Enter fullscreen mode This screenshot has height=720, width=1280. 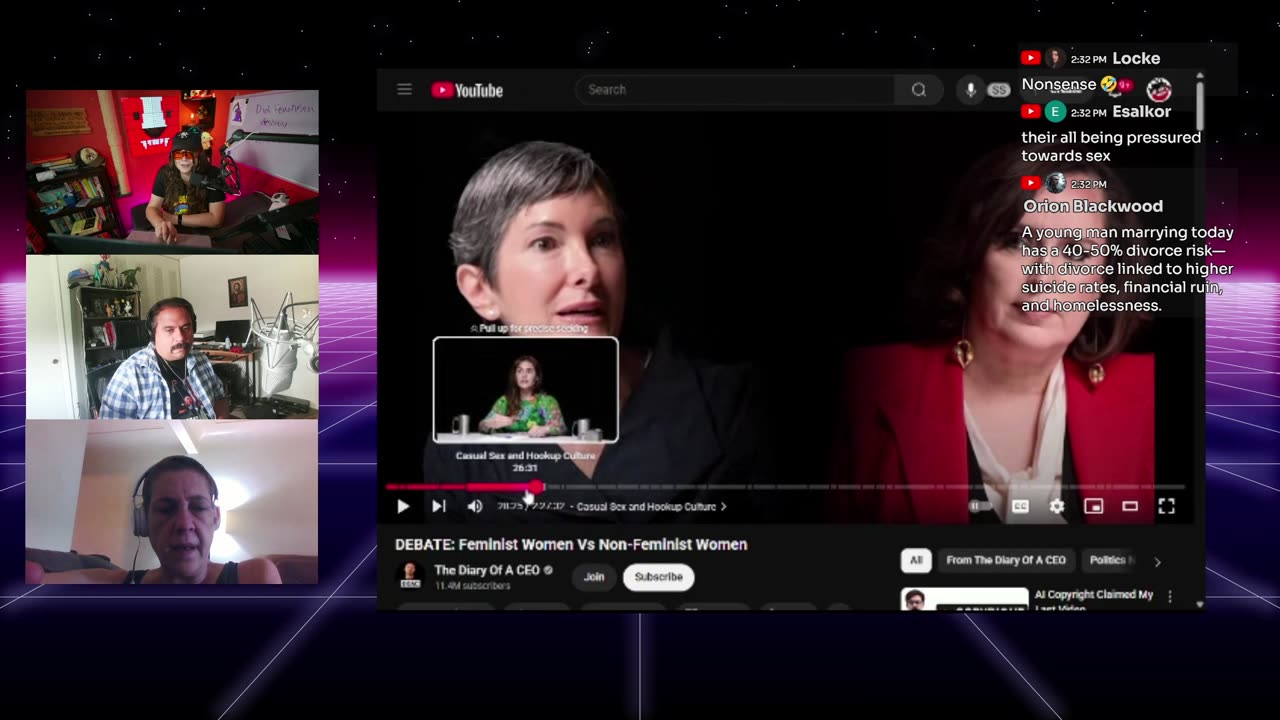point(1166,506)
